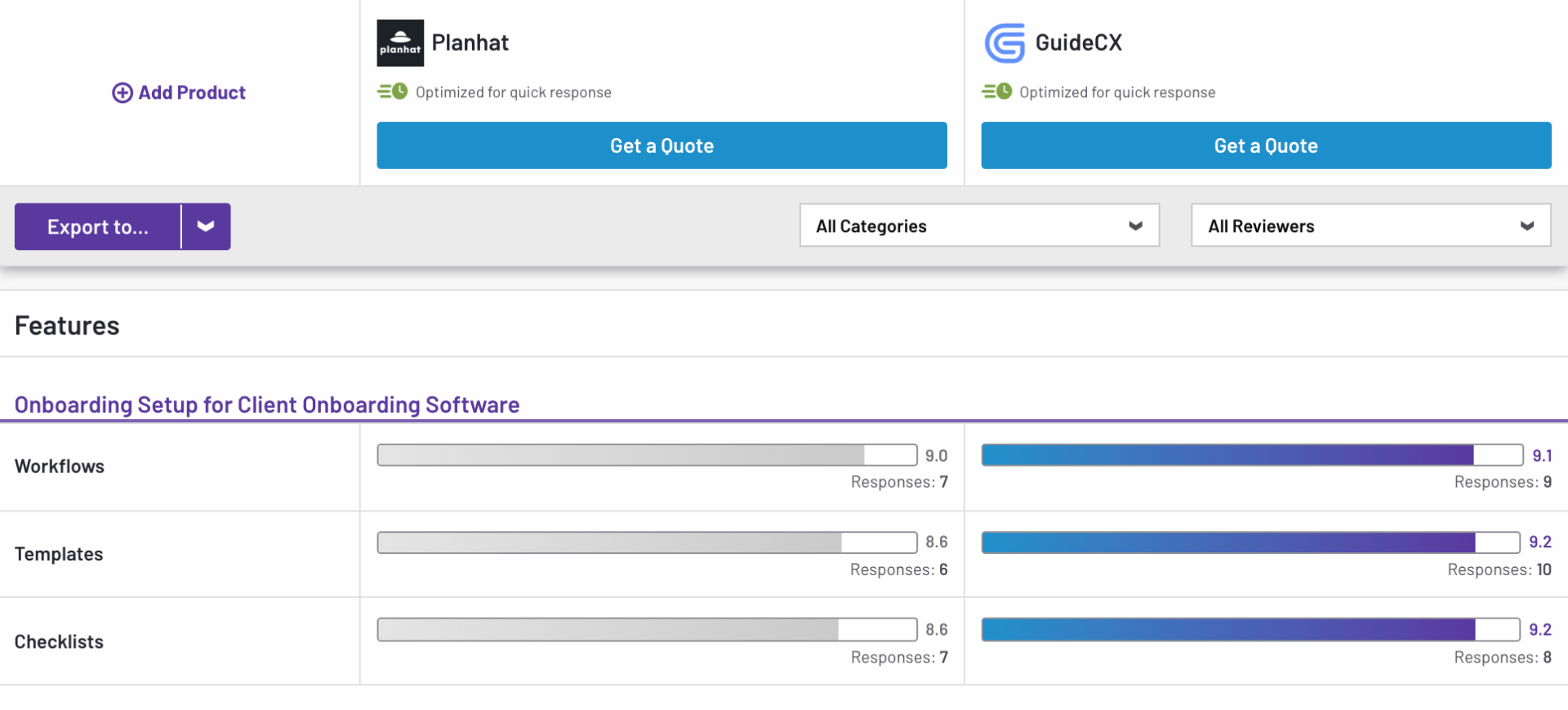Screen dimensions: 1568x710
Task: Click GuideCX's 'Optimized for quick response' text
Action: point(1117,92)
